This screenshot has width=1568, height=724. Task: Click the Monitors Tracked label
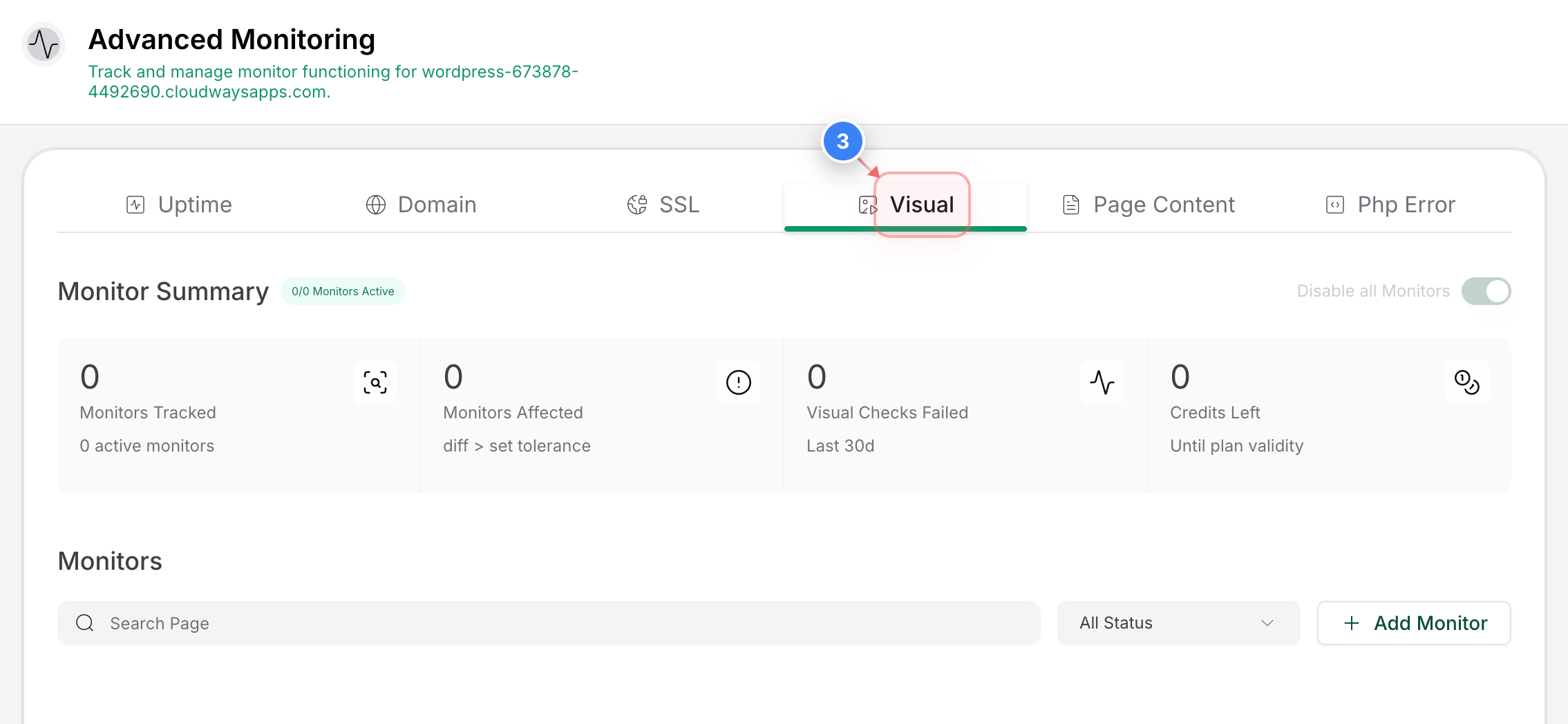(148, 413)
